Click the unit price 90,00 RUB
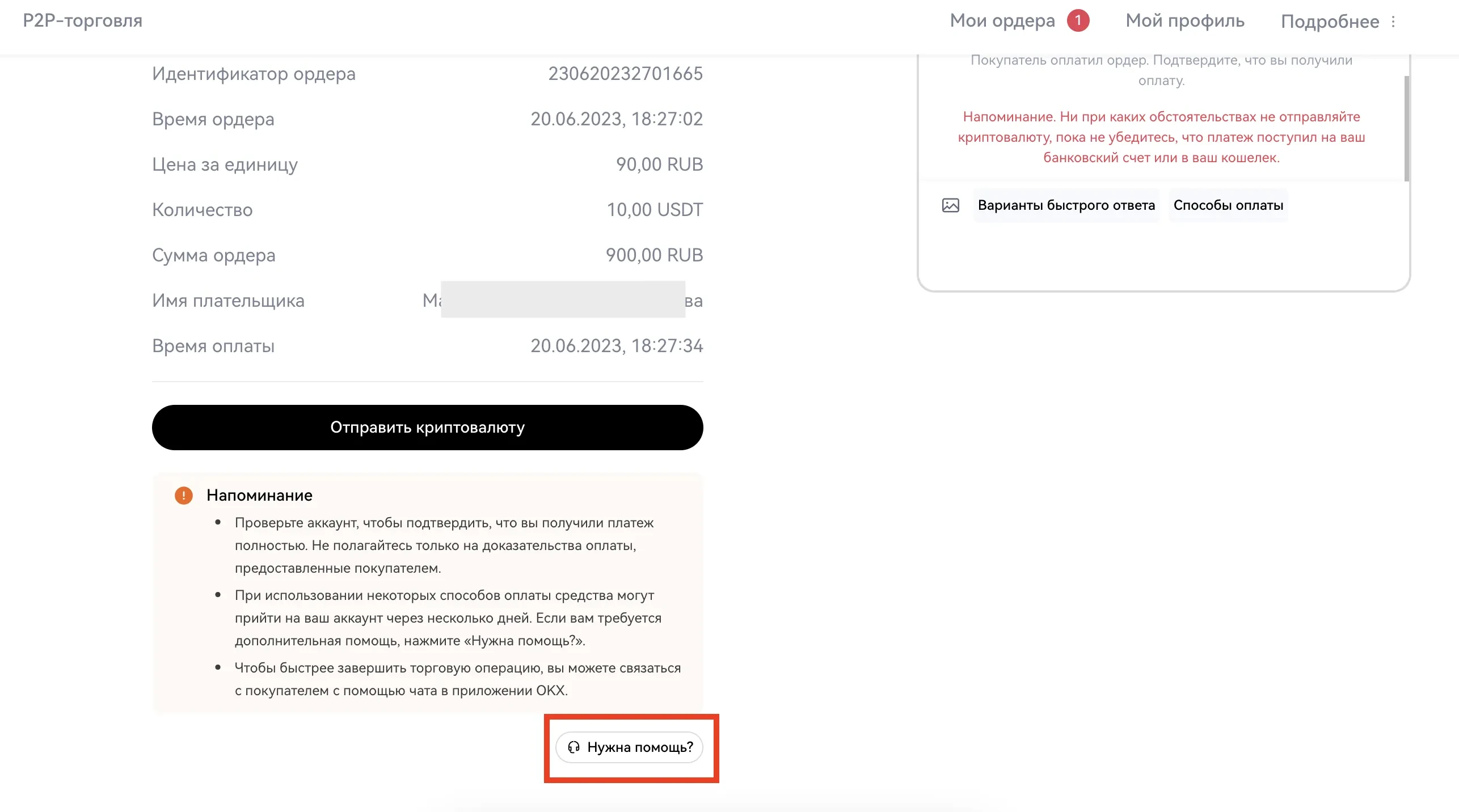This screenshot has width=1459, height=812. [659, 164]
